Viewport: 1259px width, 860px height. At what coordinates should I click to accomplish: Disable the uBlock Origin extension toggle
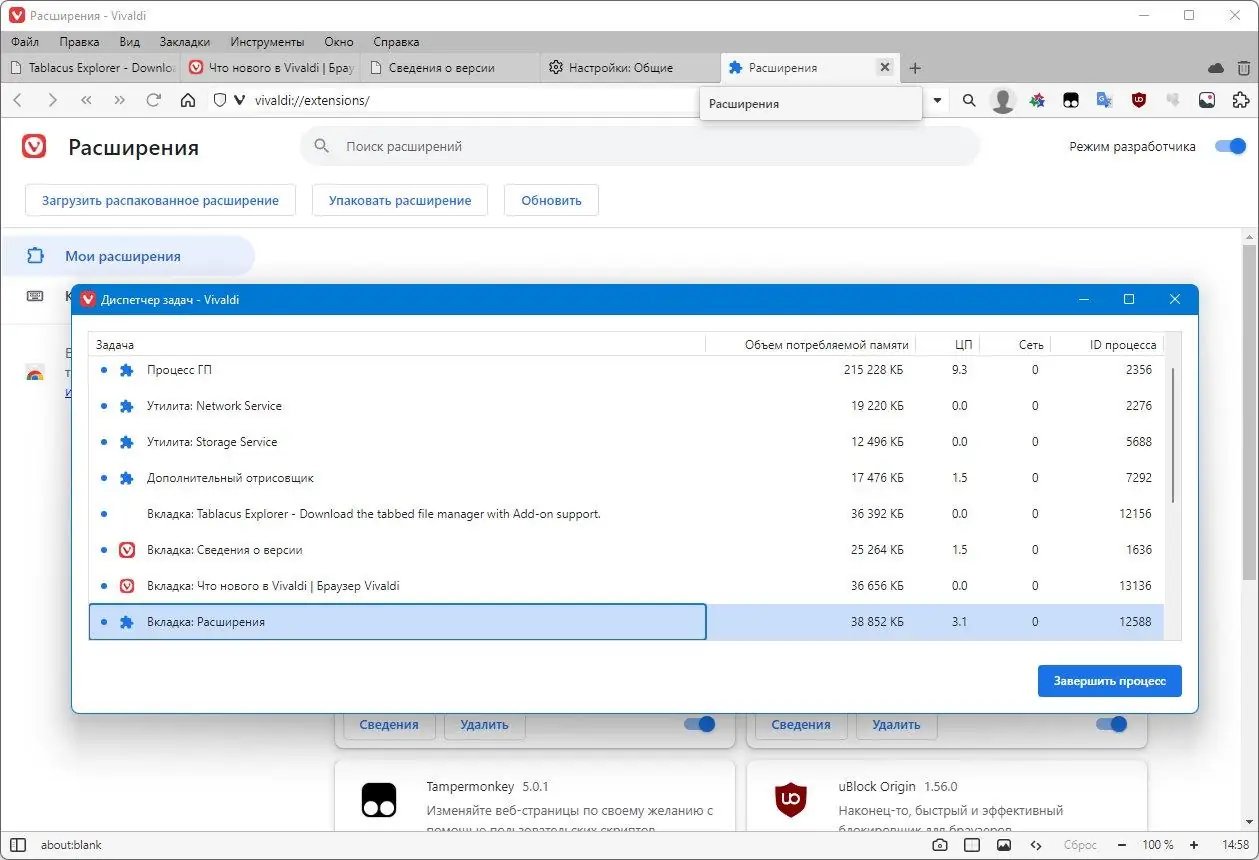[1110, 724]
